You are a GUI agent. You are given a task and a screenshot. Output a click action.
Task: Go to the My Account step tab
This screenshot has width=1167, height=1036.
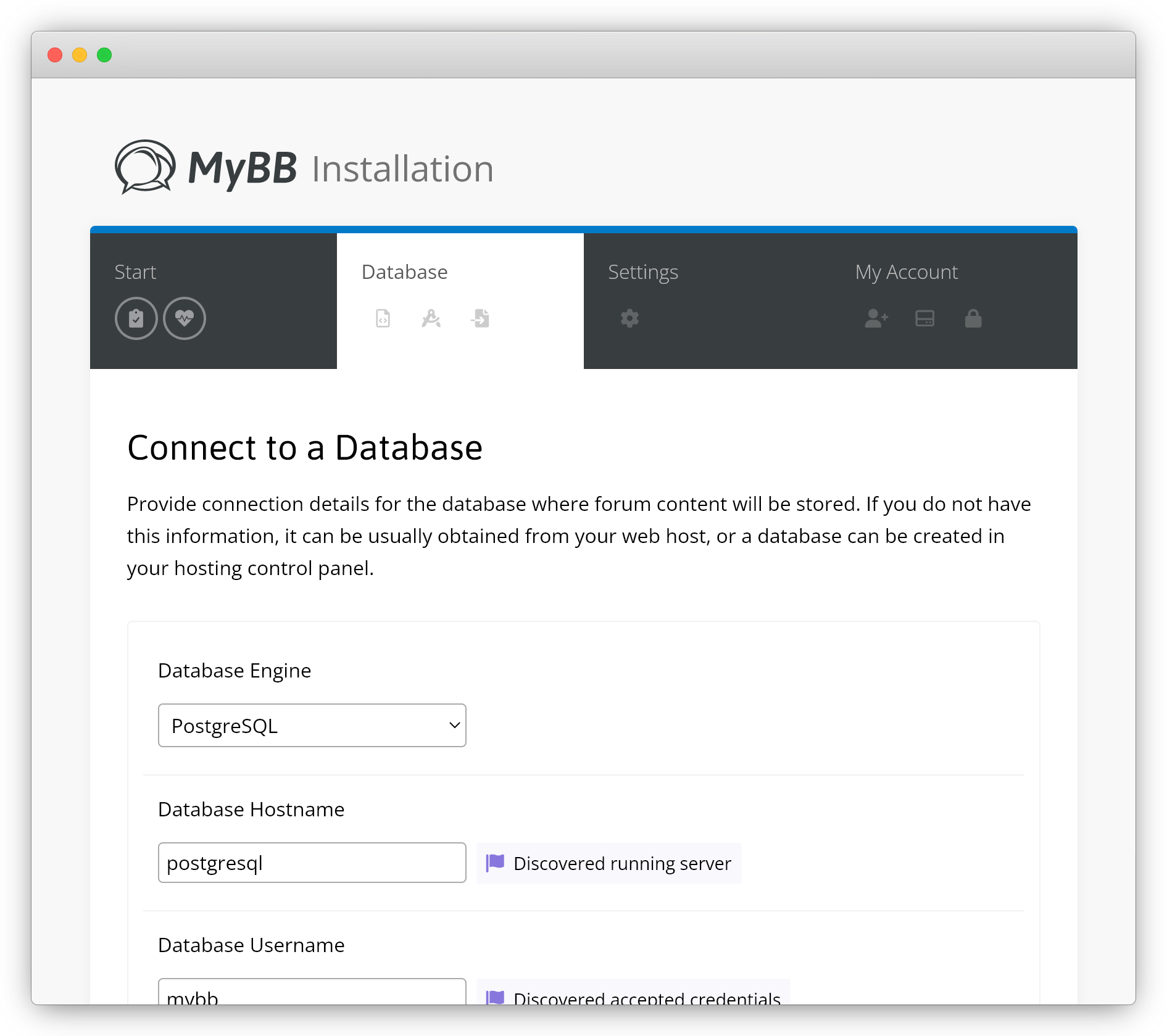[954, 300]
